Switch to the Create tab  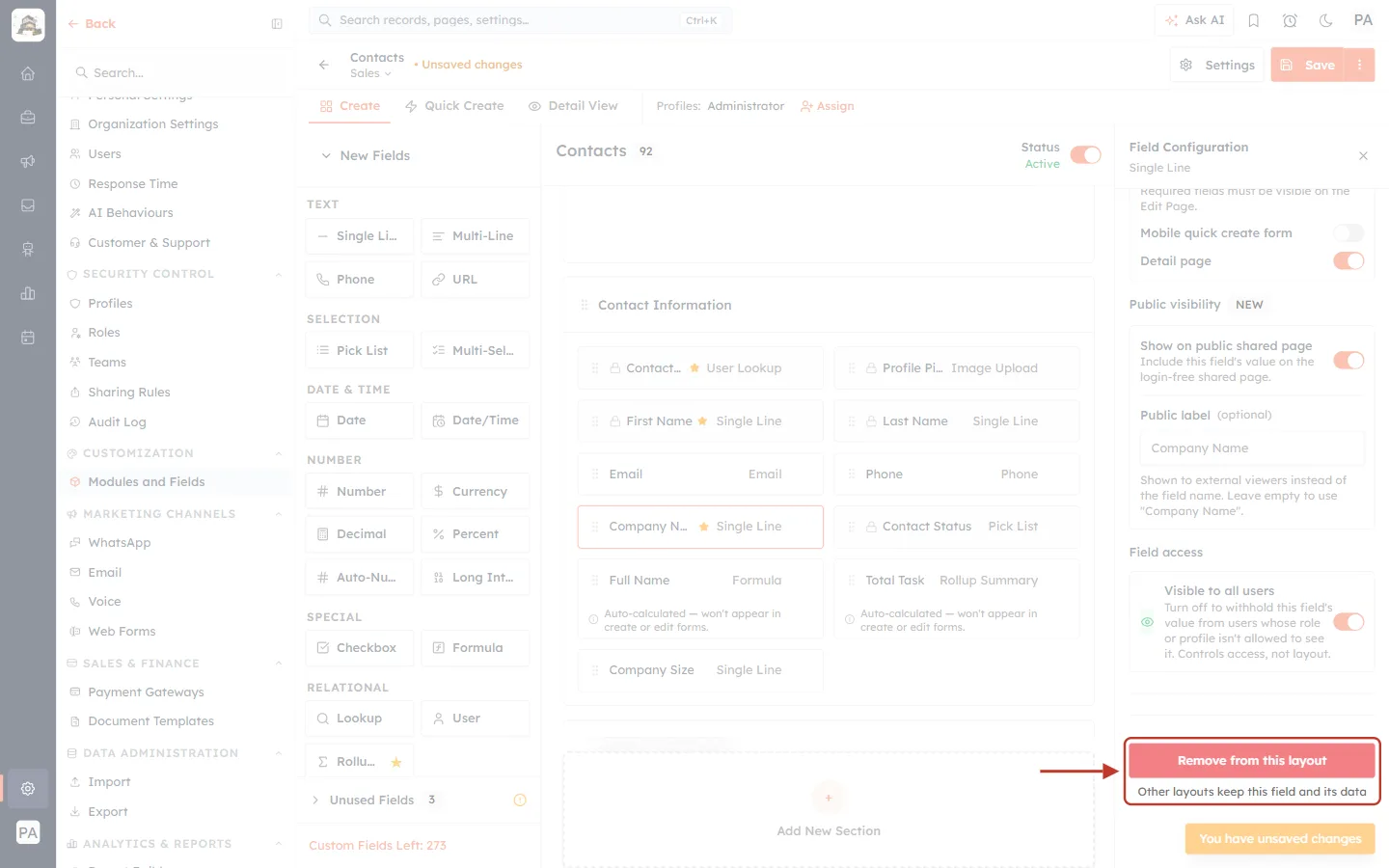click(x=350, y=106)
